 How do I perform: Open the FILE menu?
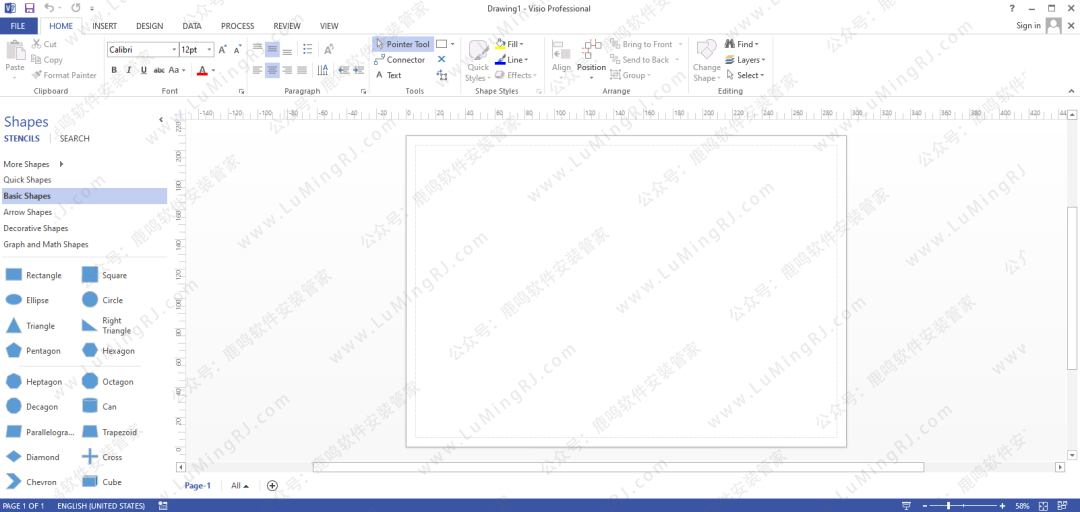pyautogui.click(x=18, y=26)
